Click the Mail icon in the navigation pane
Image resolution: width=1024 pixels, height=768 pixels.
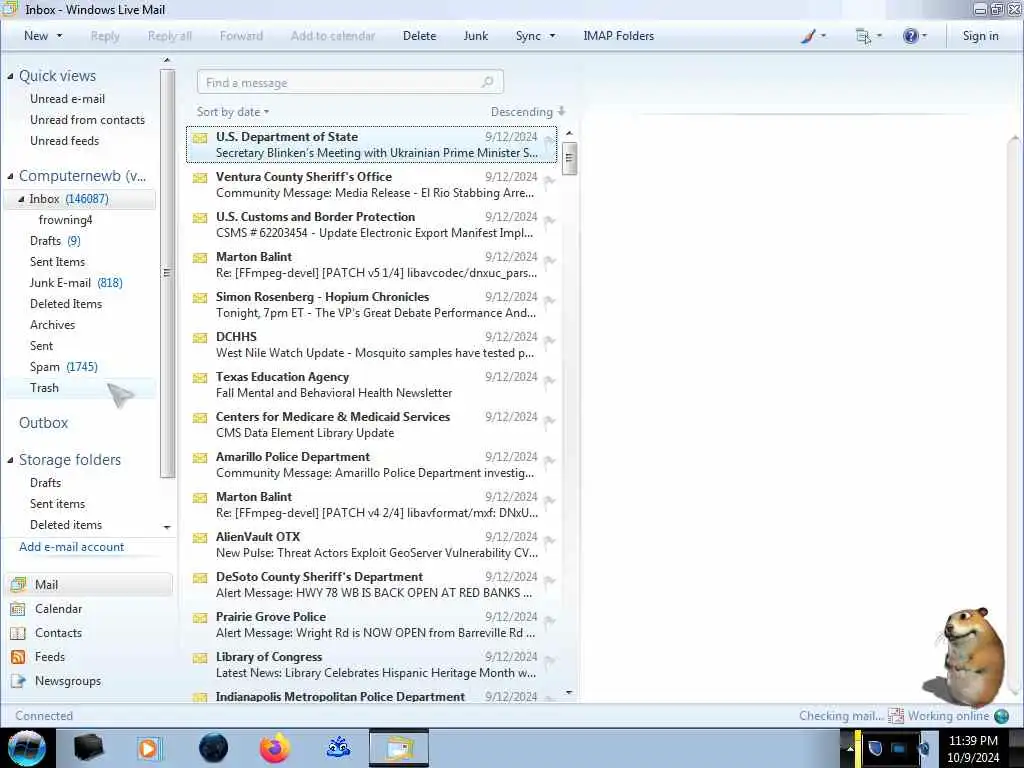click(x=18, y=584)
